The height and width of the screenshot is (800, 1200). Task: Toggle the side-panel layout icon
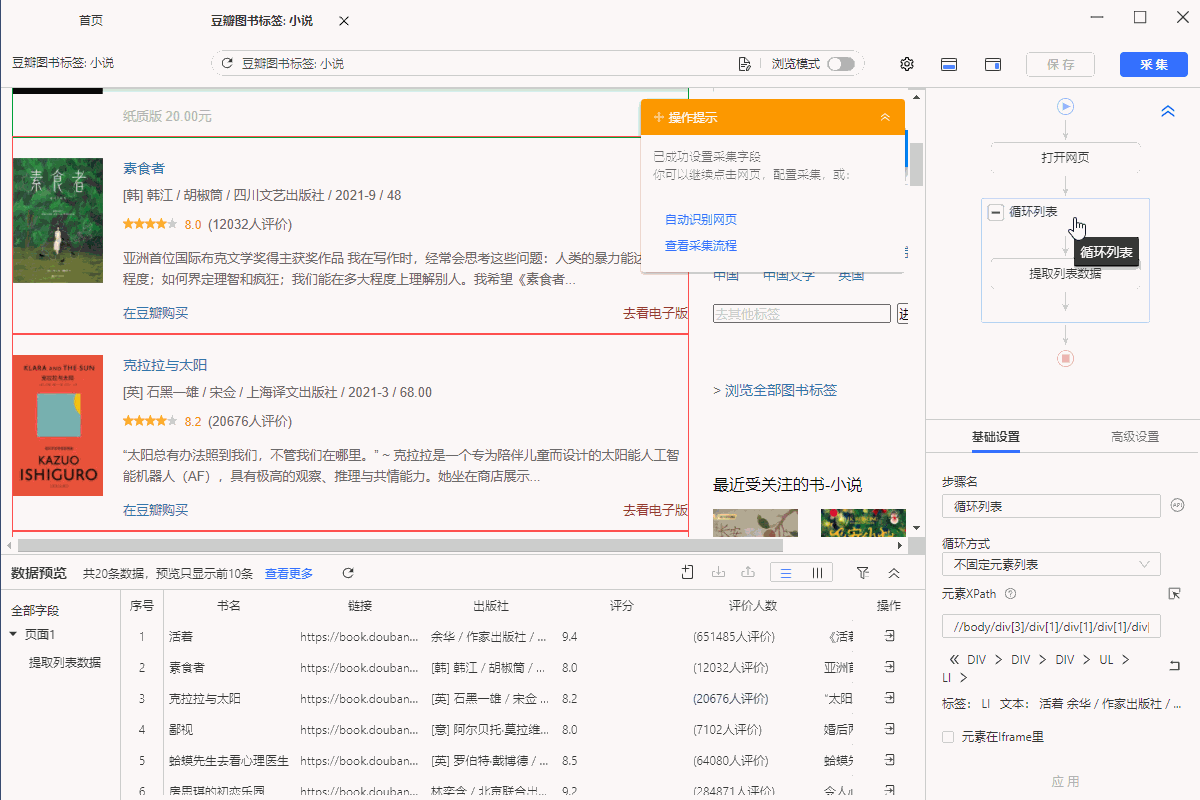point(993,64)
